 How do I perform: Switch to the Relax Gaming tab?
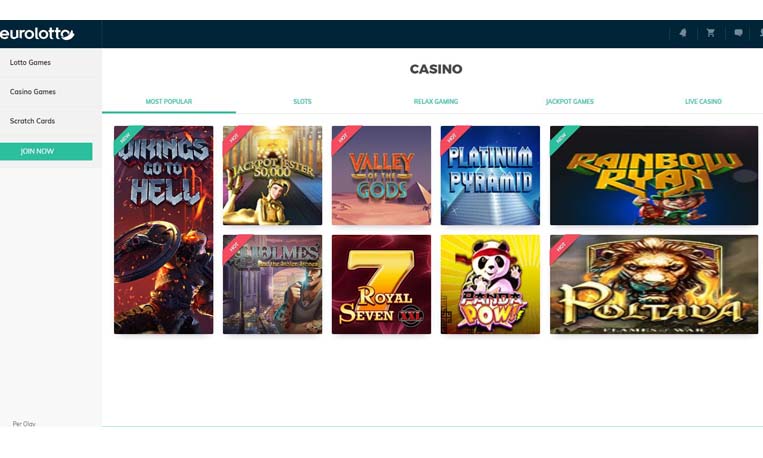[436, 101]
